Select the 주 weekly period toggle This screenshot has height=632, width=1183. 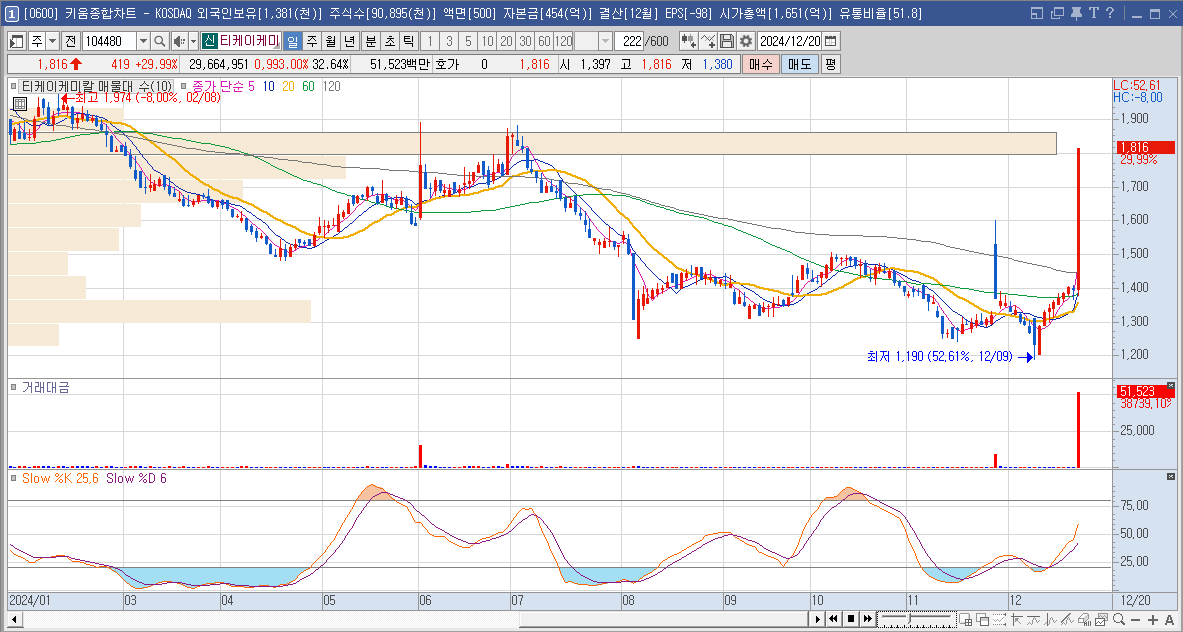tap(312, 41)
